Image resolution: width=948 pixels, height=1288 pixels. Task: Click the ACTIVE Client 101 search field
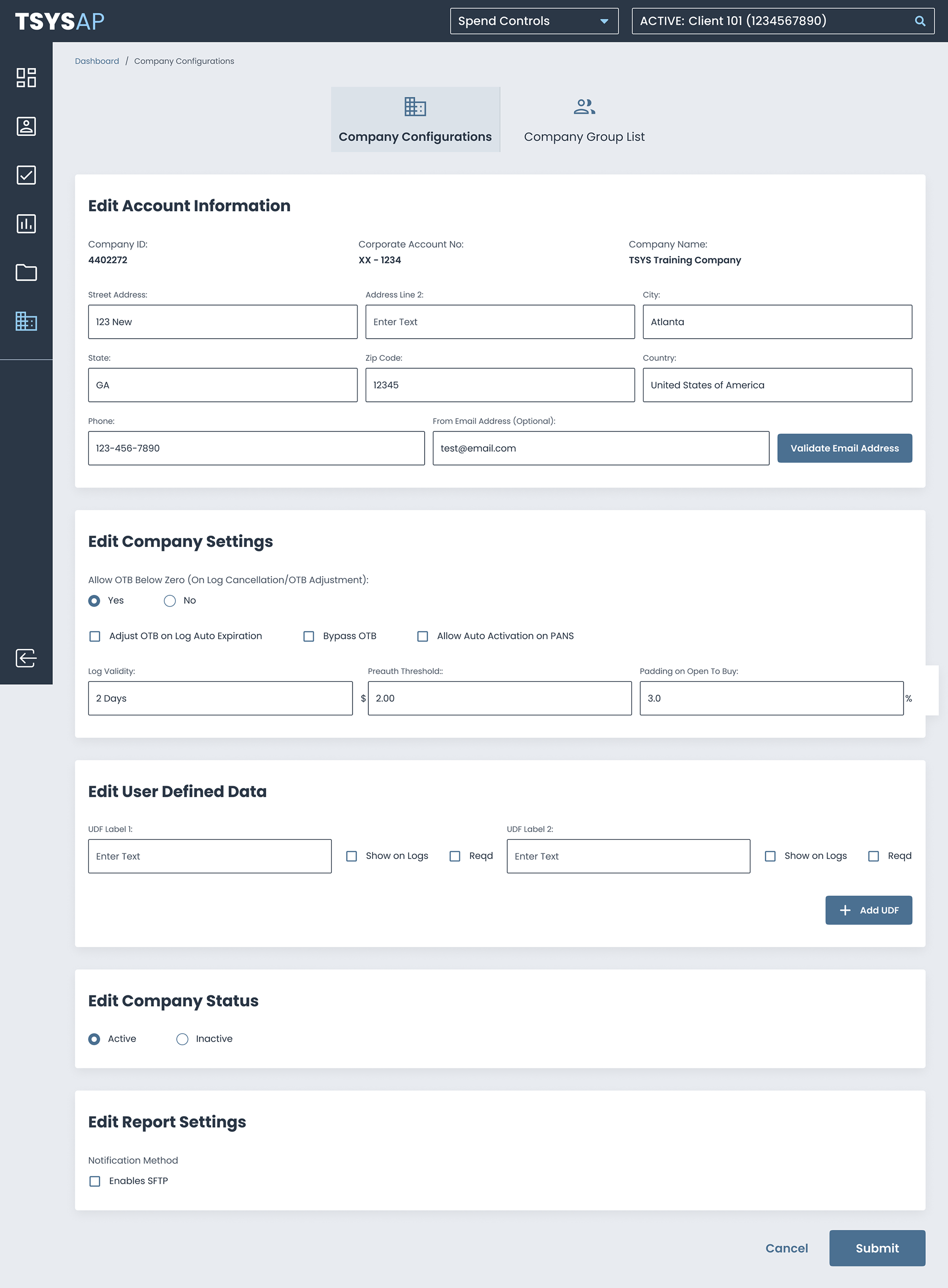tap(783, 21)
